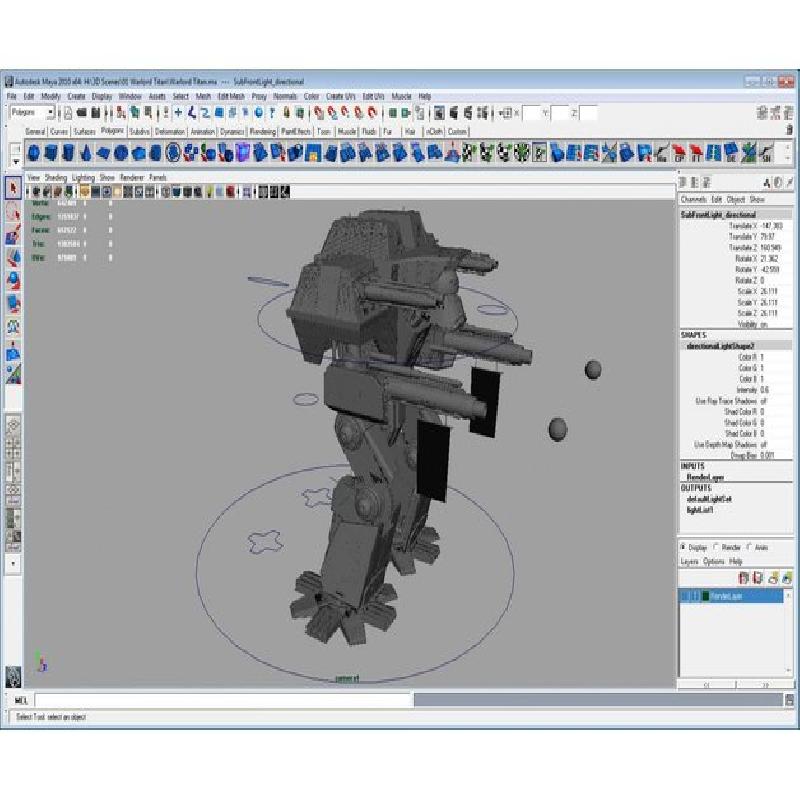The height and width of the screenshot is (800, 800).
Task: Click the MEL command line input field
Action: click(x=223, y=700)
